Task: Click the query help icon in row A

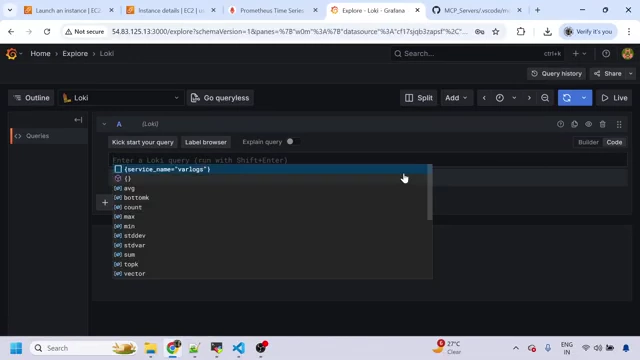Action: coord(560,124)
